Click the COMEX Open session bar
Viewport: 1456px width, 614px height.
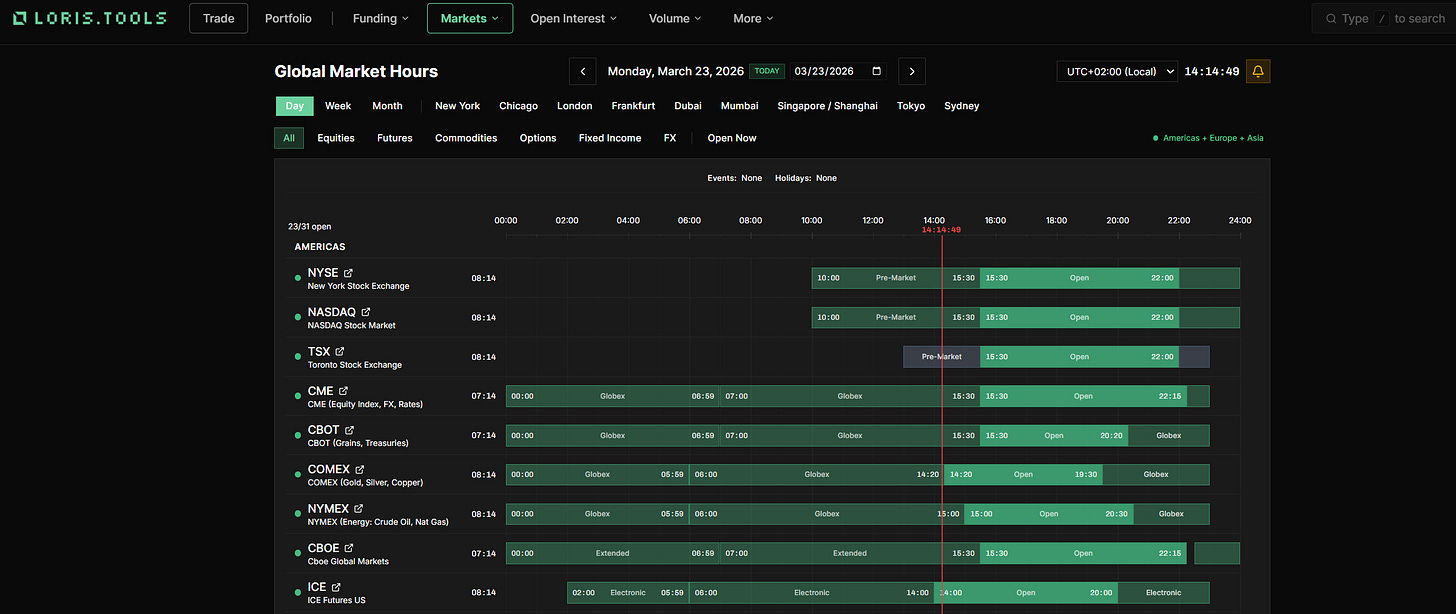[1023, 474]
